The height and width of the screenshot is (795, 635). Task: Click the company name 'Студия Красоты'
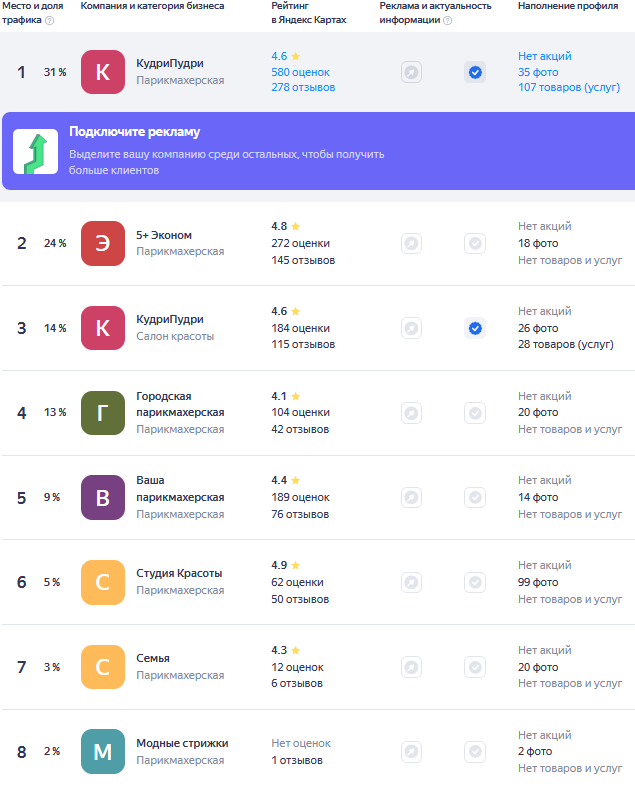(x=179, y=573)
